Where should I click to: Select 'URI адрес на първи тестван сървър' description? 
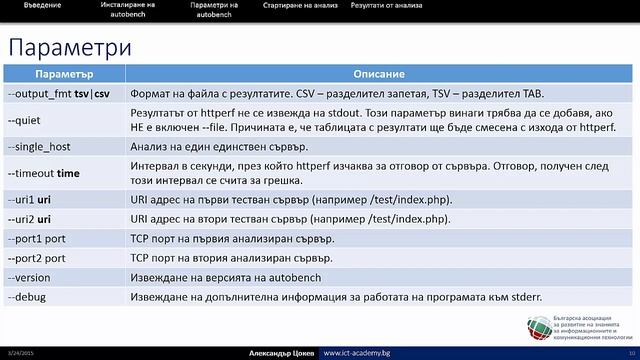(291, 200)
